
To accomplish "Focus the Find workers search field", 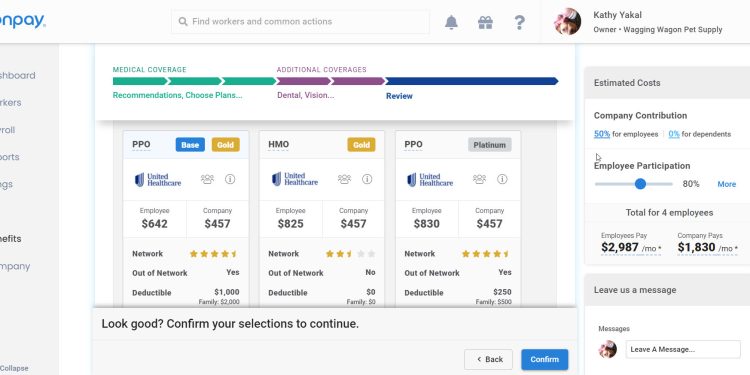I will tap(300, 22).
